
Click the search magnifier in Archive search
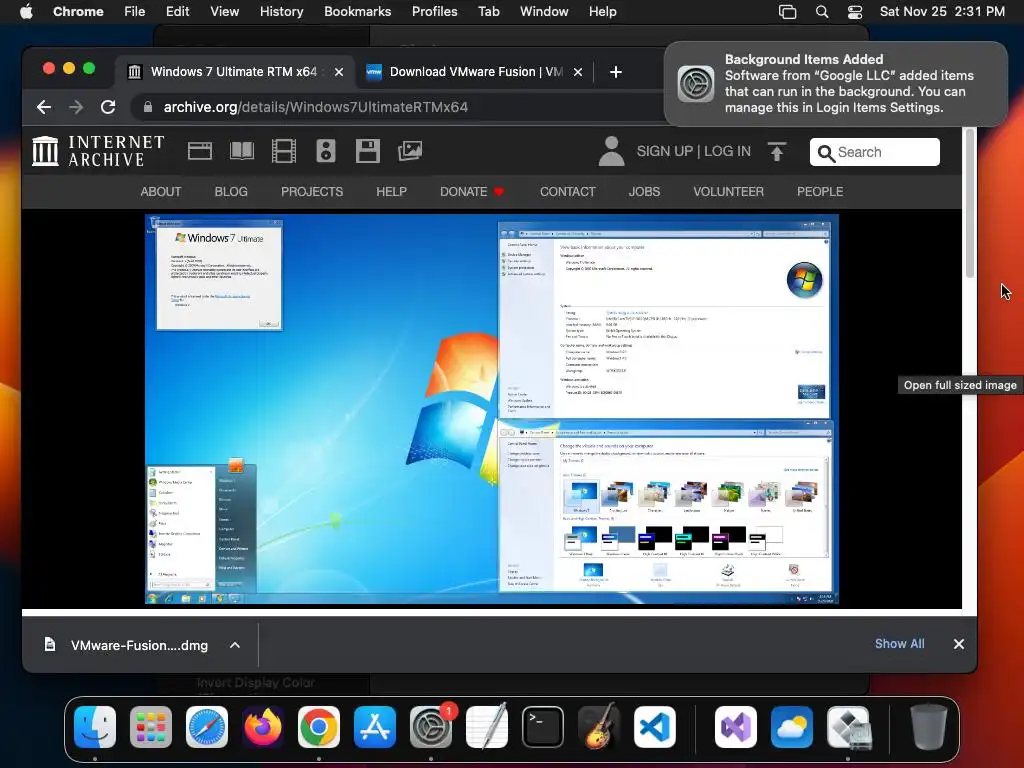click(826, 153)
